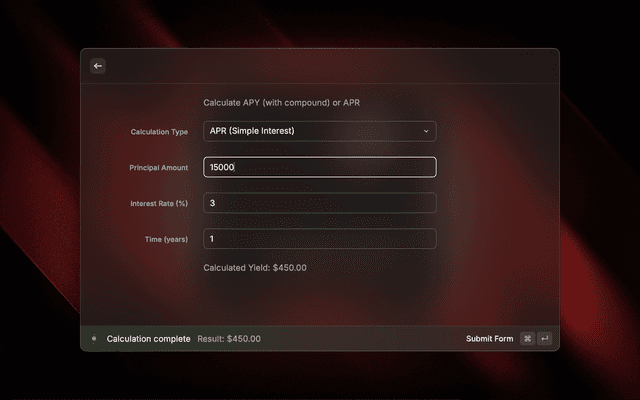Viewport: 640px width, 400px height.
Task: Click the Interest Rate (%) label
Action: tap(159, 204)
